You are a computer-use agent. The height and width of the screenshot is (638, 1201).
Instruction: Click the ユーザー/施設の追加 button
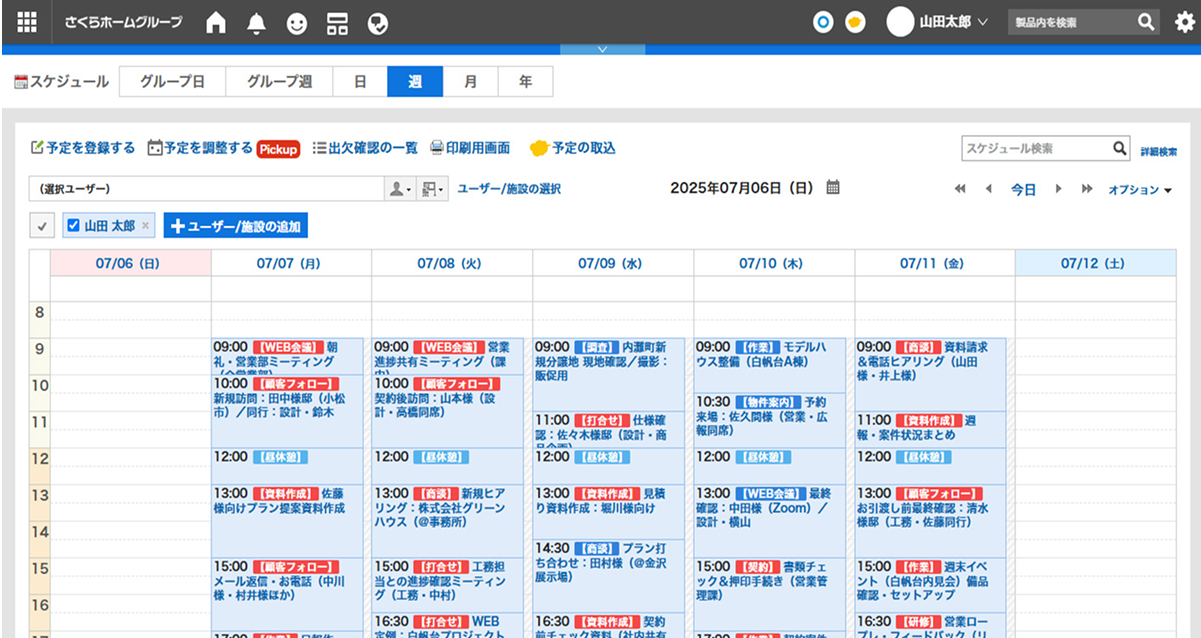236,226
